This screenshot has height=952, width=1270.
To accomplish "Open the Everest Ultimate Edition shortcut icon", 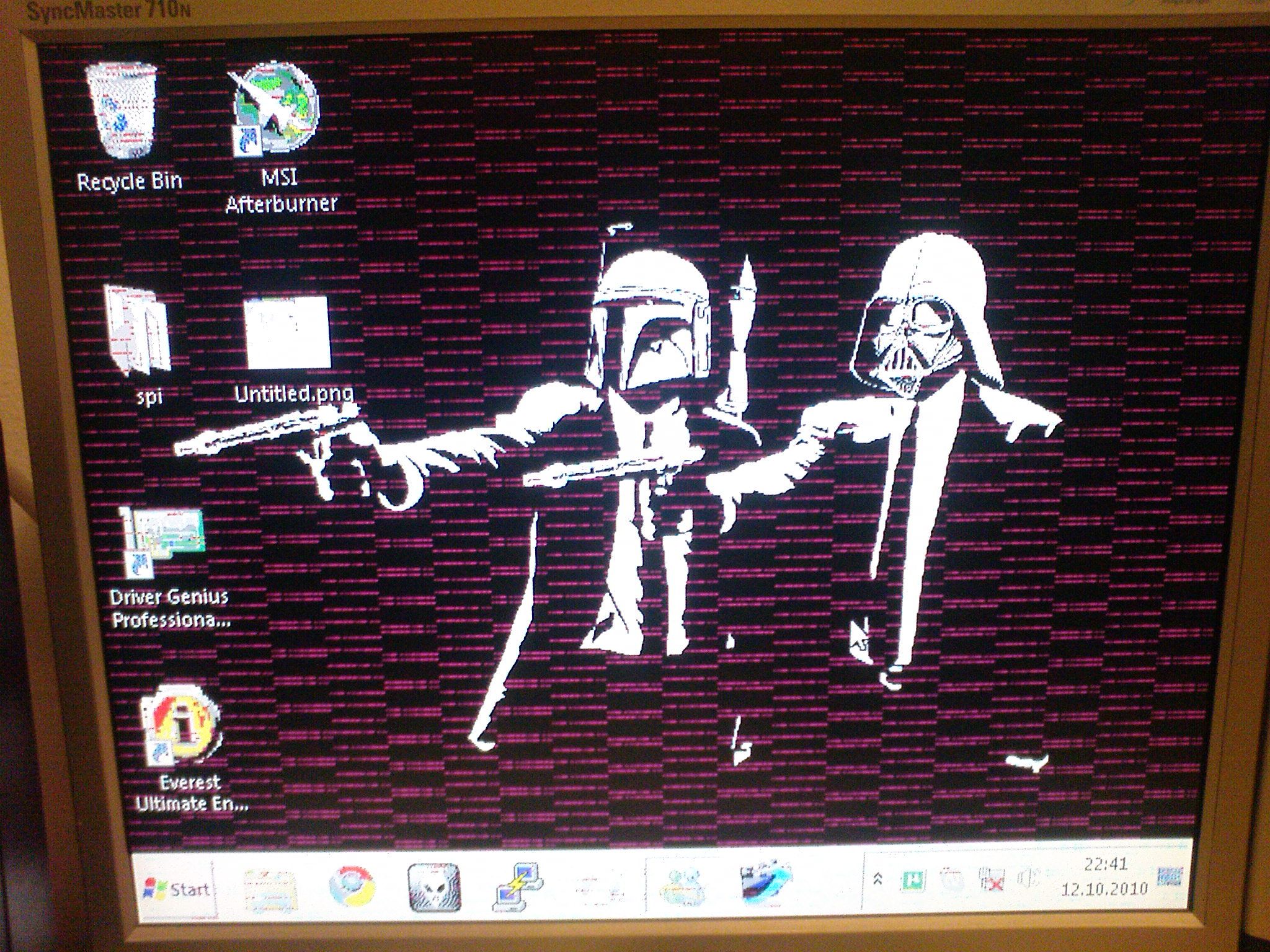I will point(180,726).
